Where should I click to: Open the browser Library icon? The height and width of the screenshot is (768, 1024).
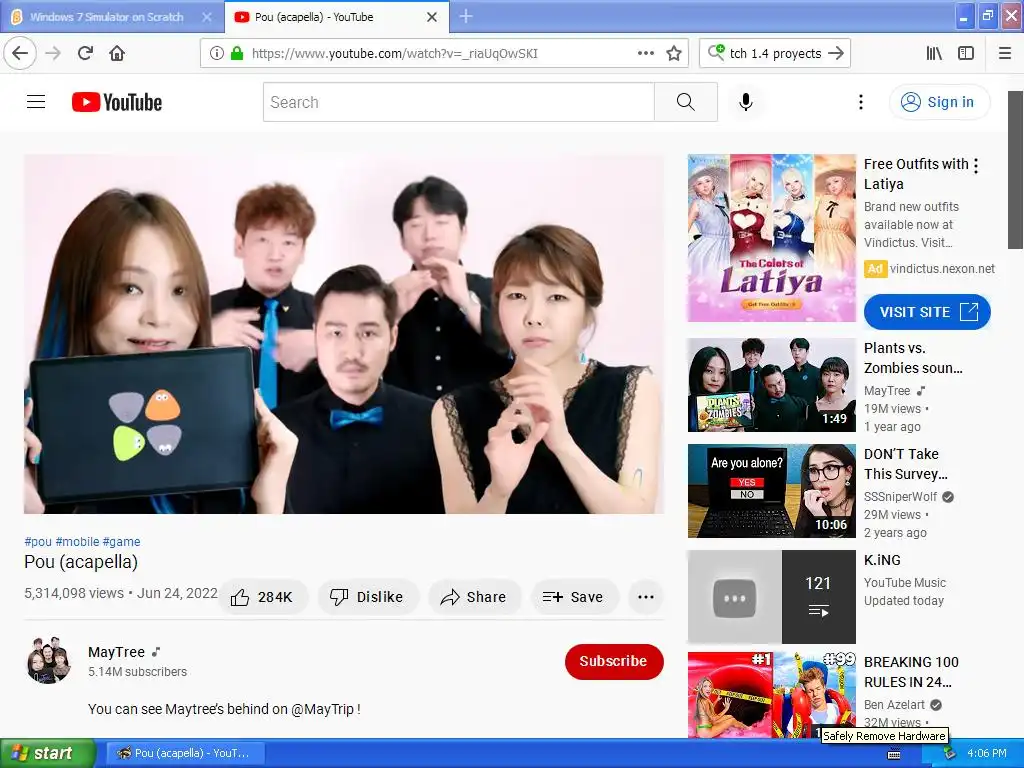[934, 54]
